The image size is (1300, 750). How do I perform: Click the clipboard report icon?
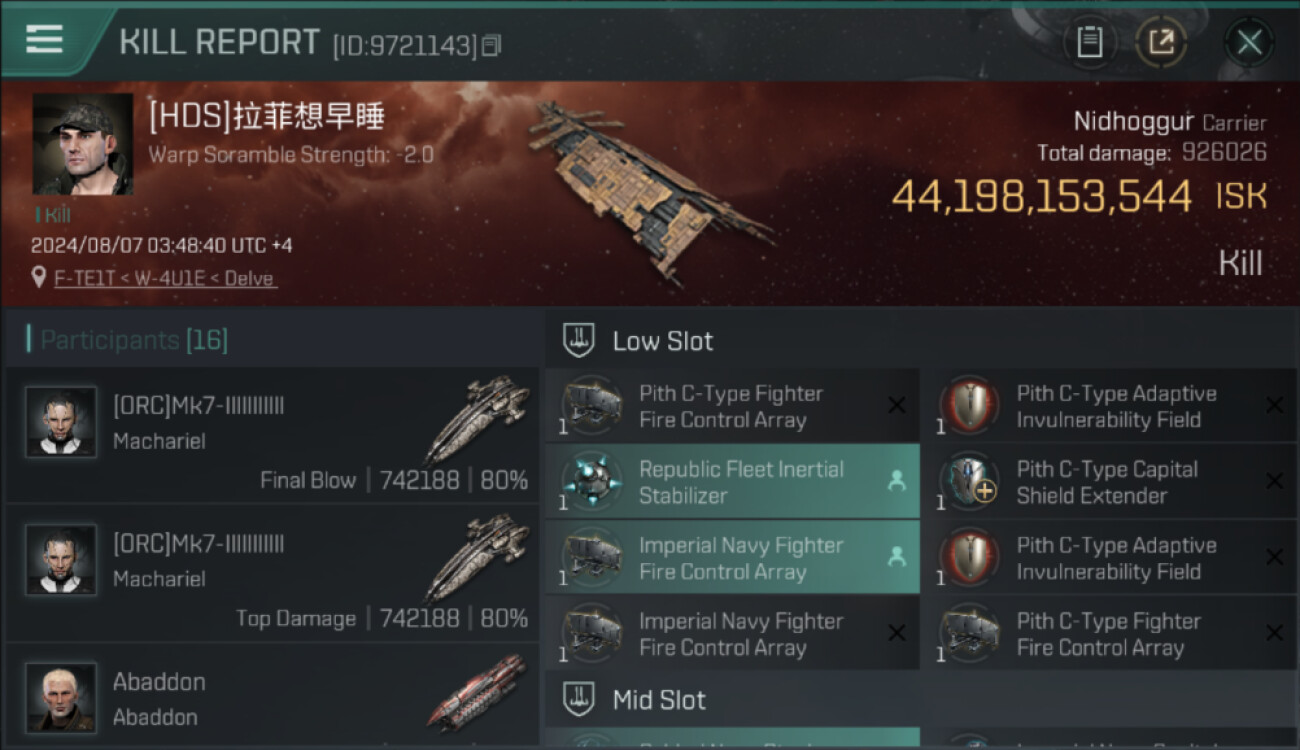[x=1089, y=42]
